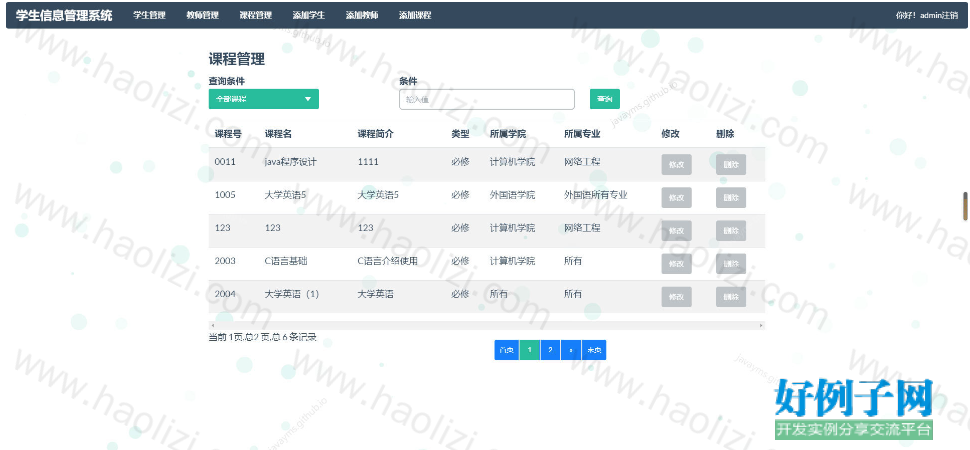Select page 1 in pagination

tap(530, 350)
